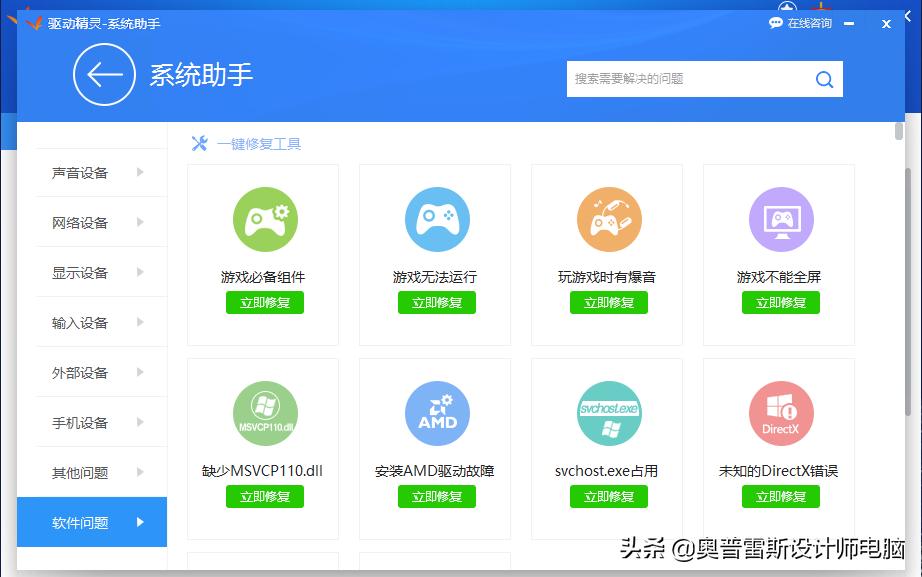This screenshot has height=577, width=922.
Task: Open 游戏不能全屏 purple monitor icon
Action: click(779, 218)
